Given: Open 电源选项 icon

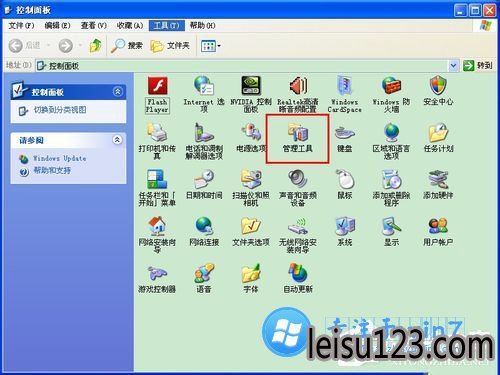Looking at the screenshot, I should 251,132.
